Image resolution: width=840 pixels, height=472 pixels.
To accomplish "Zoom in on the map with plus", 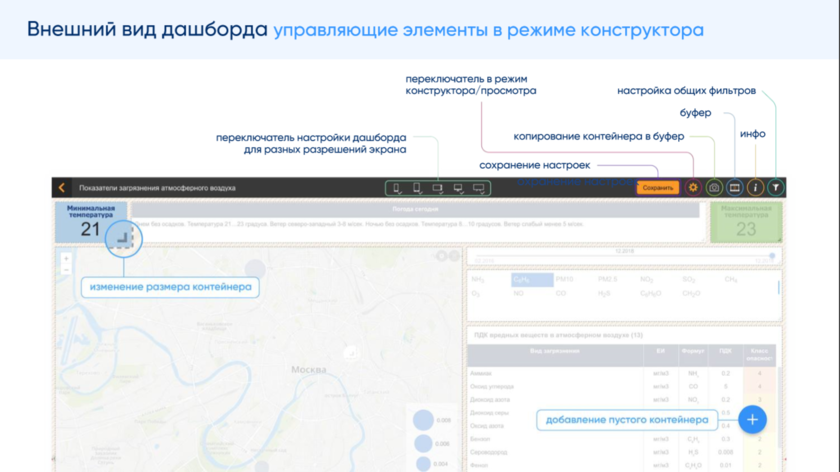I will [66, 259].
